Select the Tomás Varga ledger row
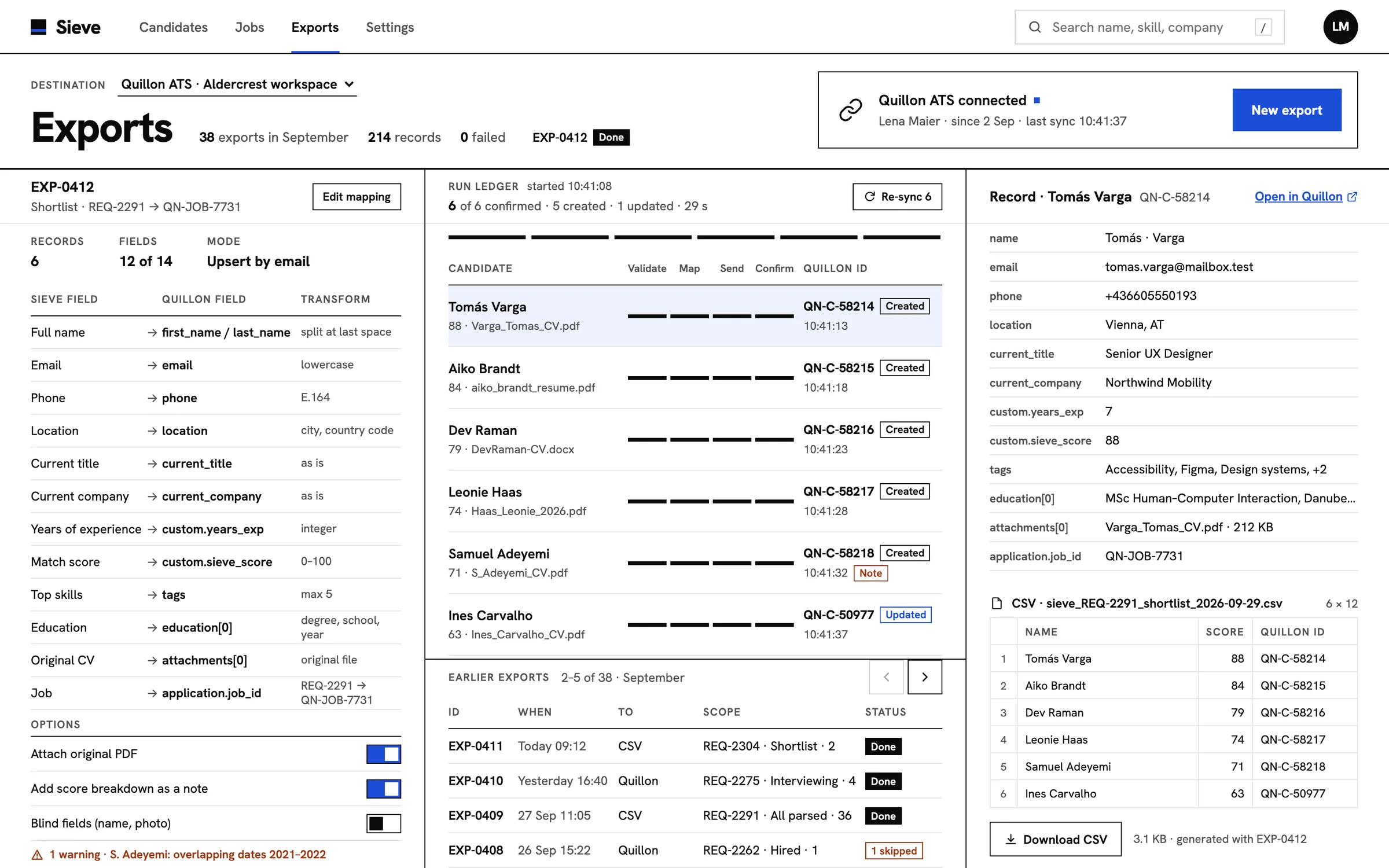The height and width of the screenshot is (868, 1389). 695,316
